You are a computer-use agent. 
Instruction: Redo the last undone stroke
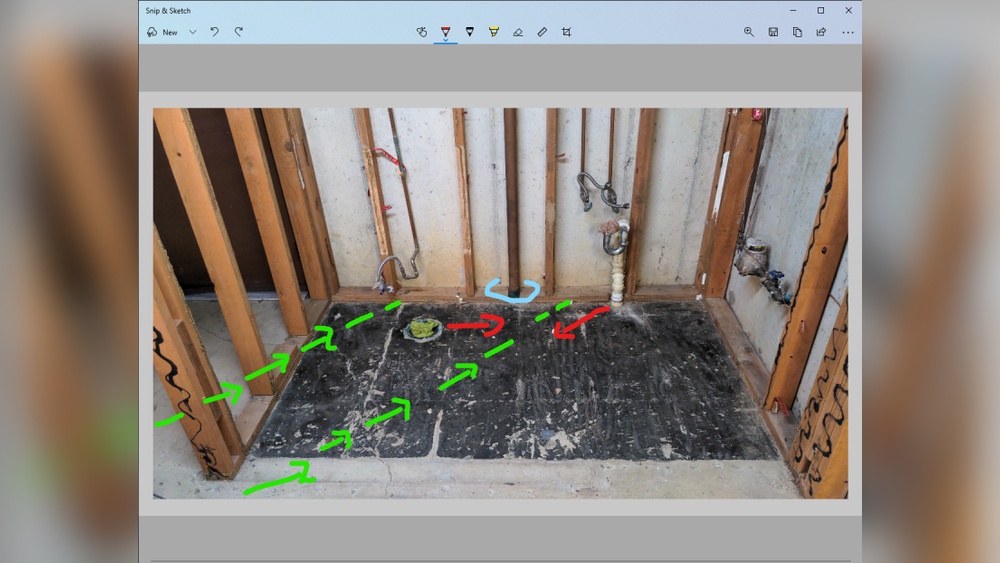coord(239,32)
